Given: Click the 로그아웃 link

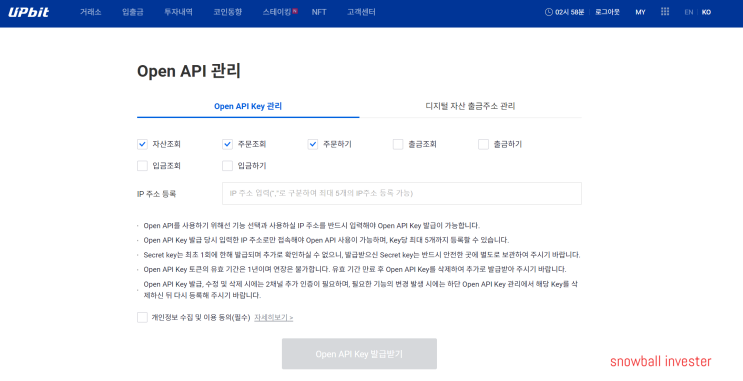Looking at the screenshot, I should pyautogui.click(x=607, y=12).
